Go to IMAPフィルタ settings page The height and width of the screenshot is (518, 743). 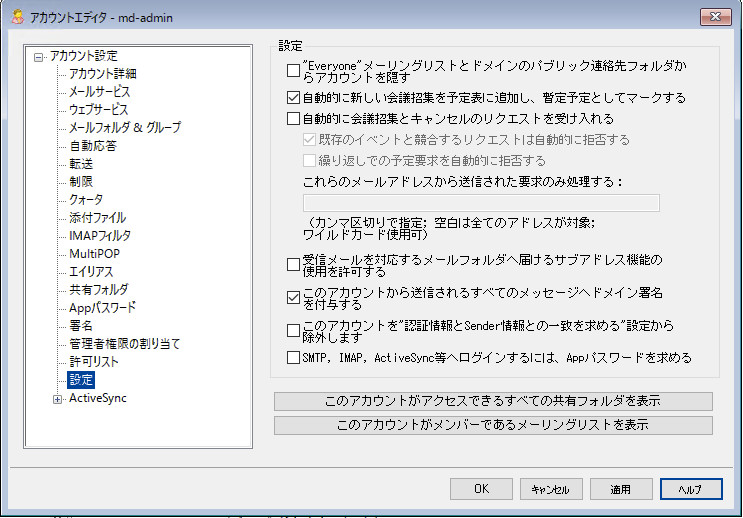(99, 236)
